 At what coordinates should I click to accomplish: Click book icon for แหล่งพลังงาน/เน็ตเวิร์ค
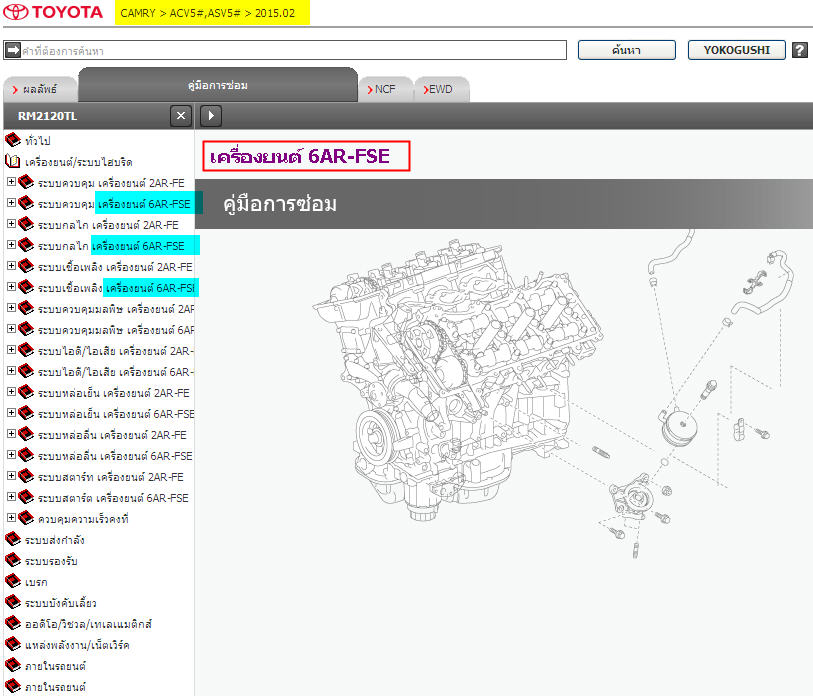coord(12,644)
